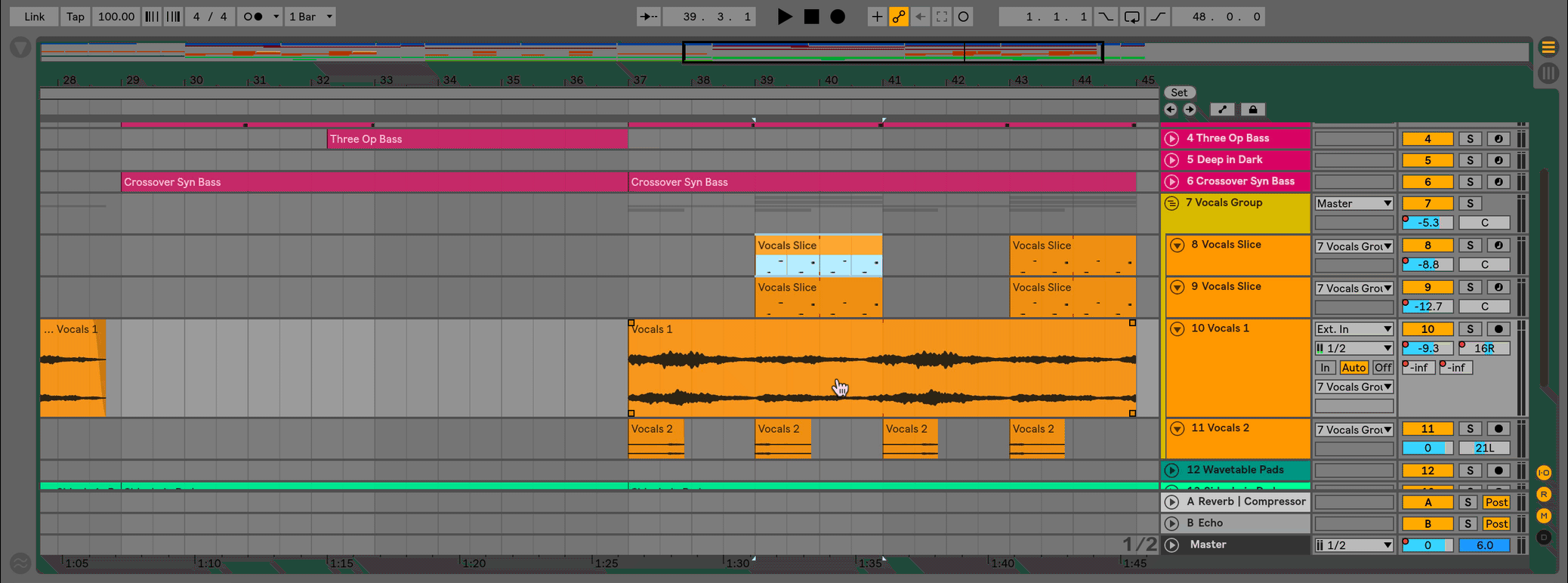
Task: Toggle Post on A Reverb return
Action: (1496, 502)
